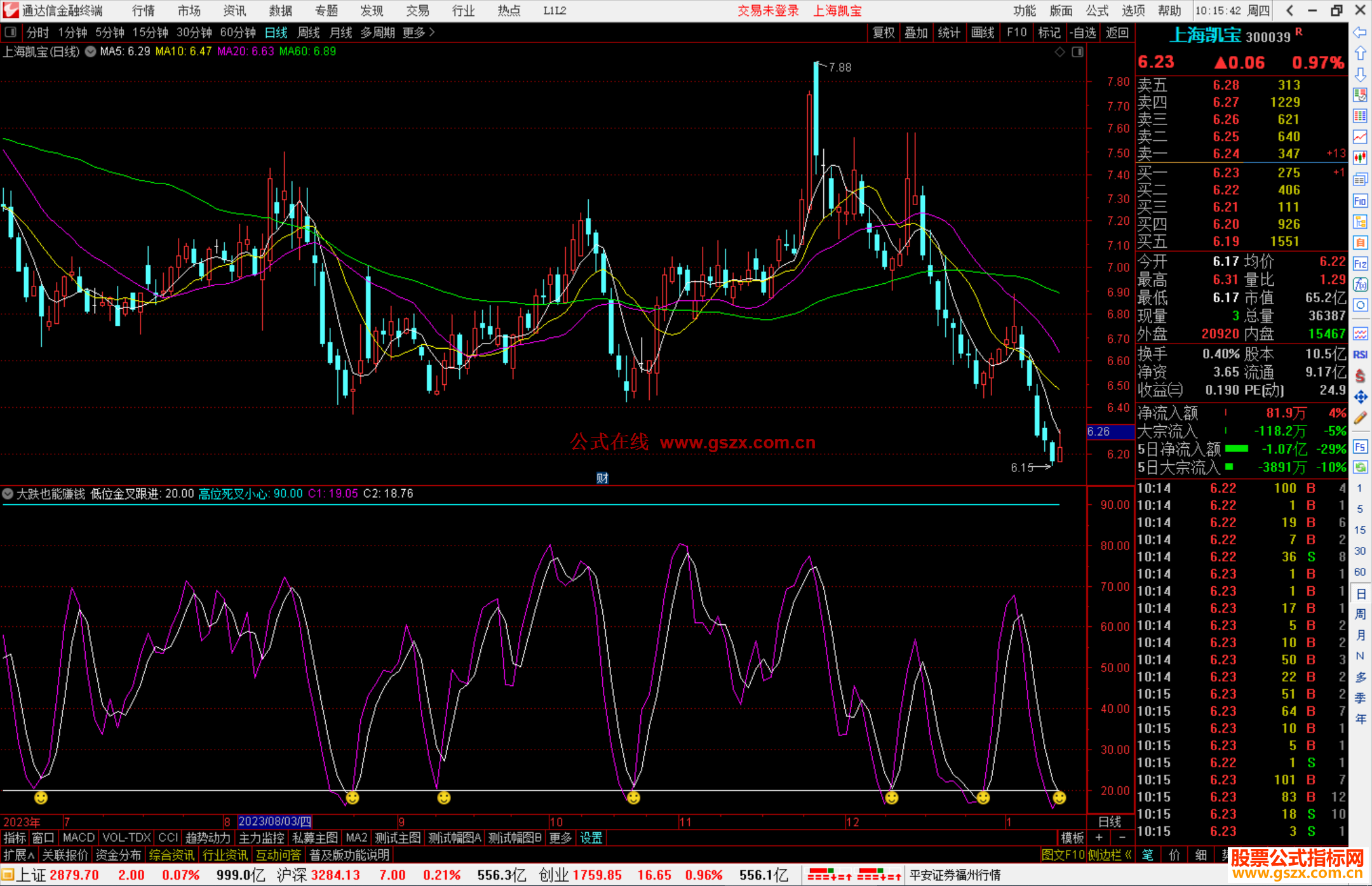1372x886 pixels.
Task: Click the 设置 link in indicator tab row
Action: [591, 838]
